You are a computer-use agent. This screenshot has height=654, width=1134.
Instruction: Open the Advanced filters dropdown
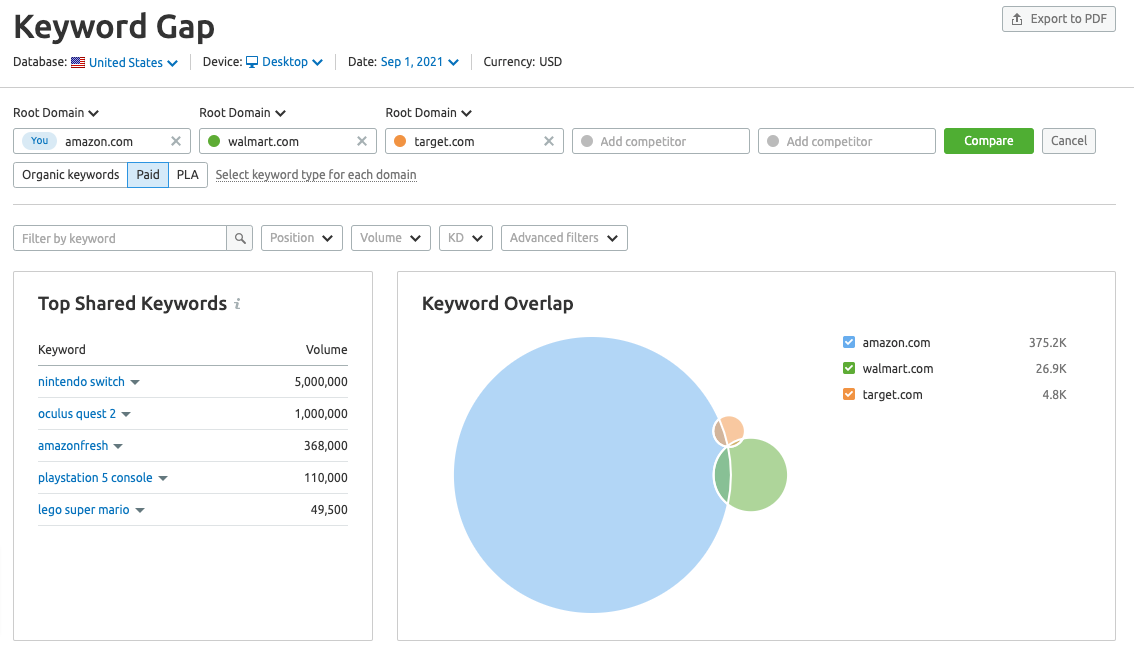coord(564,238)
